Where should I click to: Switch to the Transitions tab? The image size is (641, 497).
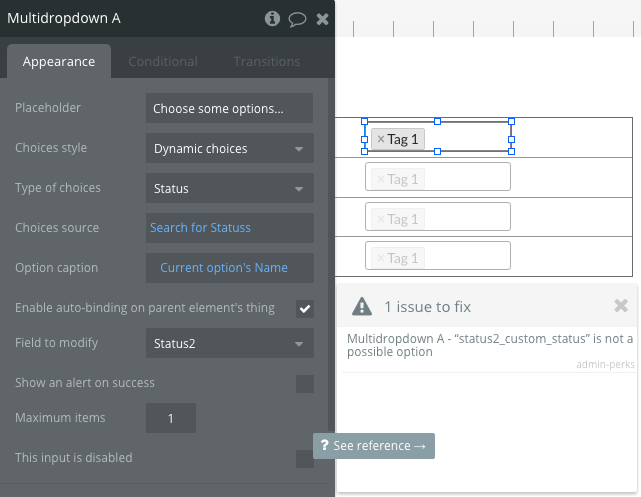click(267, 61)
